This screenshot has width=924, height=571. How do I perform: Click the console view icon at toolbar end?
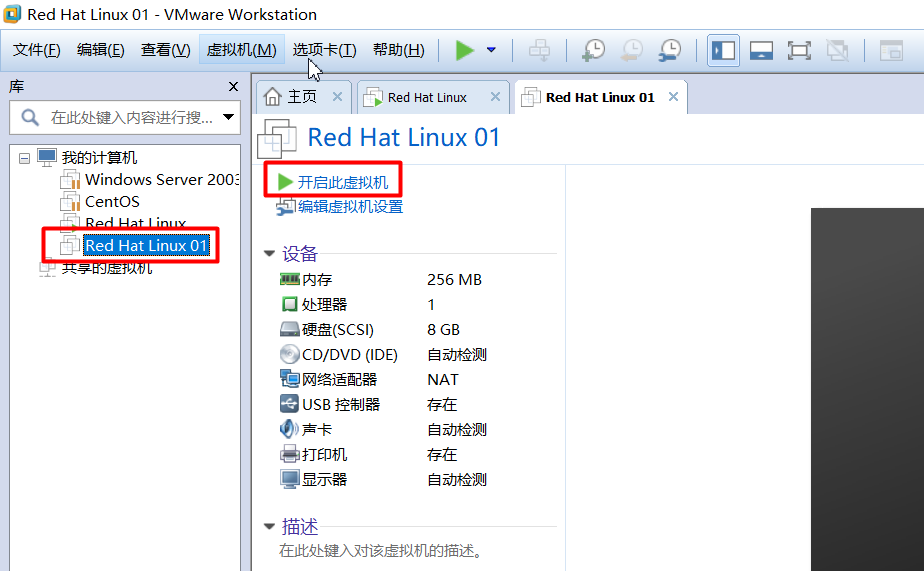pos(891,51)
